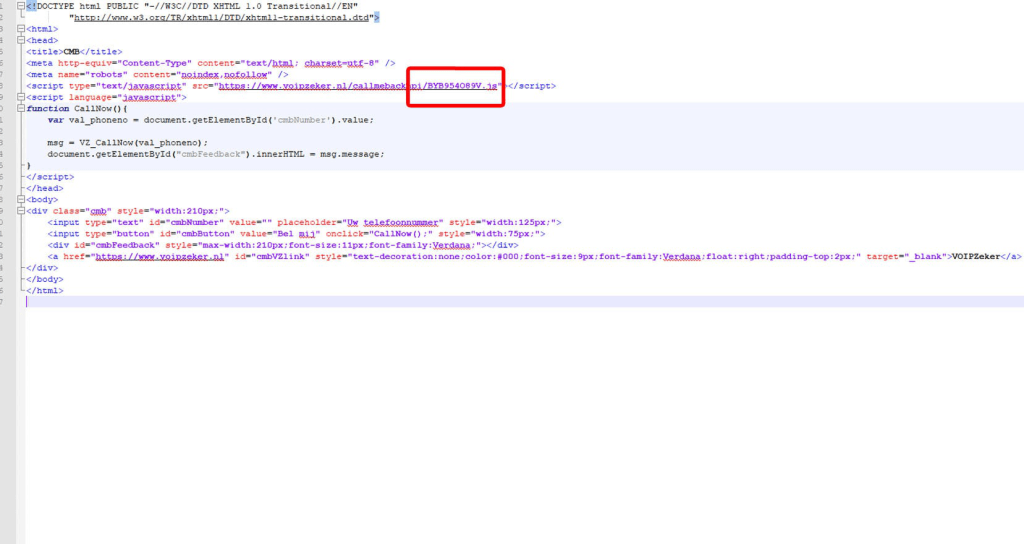This screenshot has height=544, width=1024.
Task: Collapse the <head> tag fold marker
Action: [21, 40]
